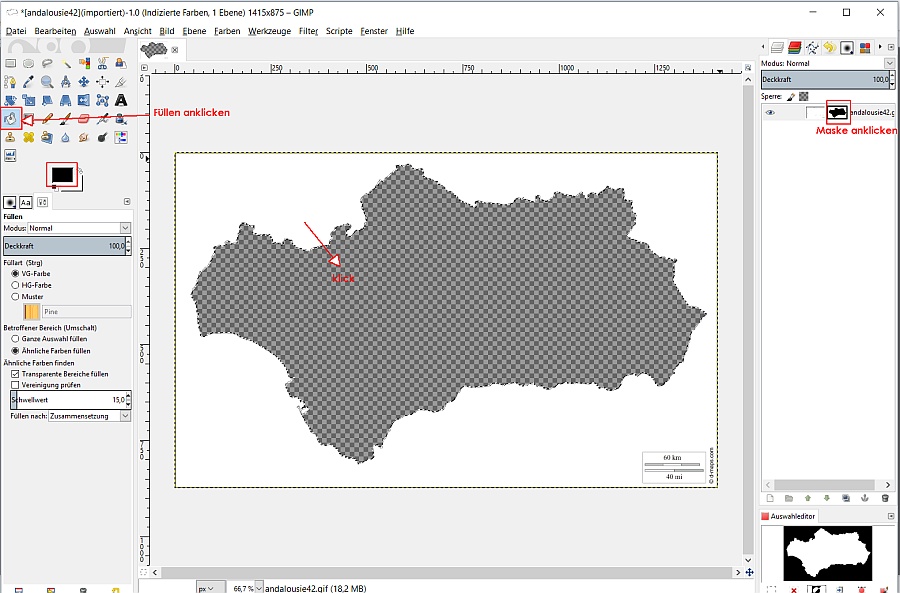Open the Ebene menu
Viewport: 900px width, 593px height.
(194, 31)
